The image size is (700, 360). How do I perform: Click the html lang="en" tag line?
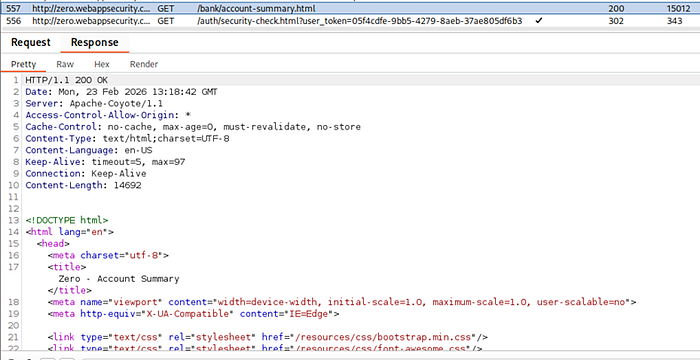point(70,232)
